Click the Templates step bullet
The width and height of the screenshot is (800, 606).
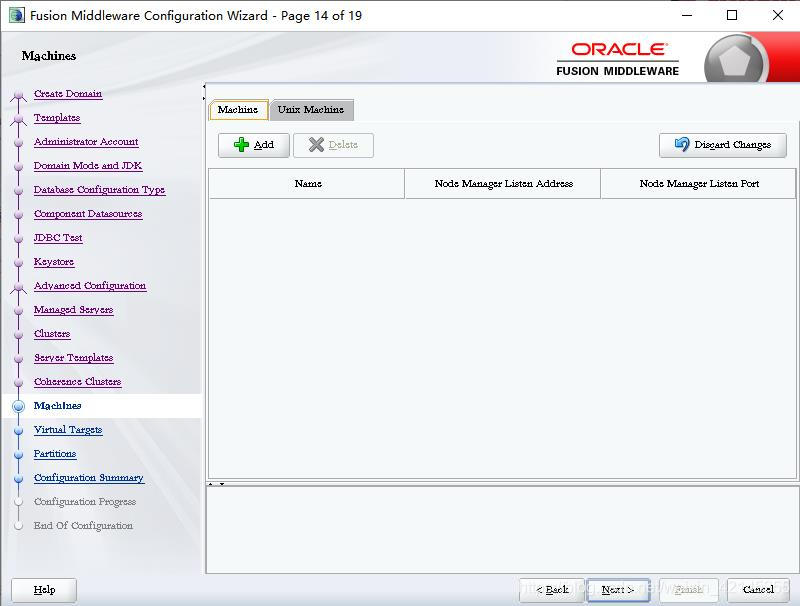pos(19,118)
